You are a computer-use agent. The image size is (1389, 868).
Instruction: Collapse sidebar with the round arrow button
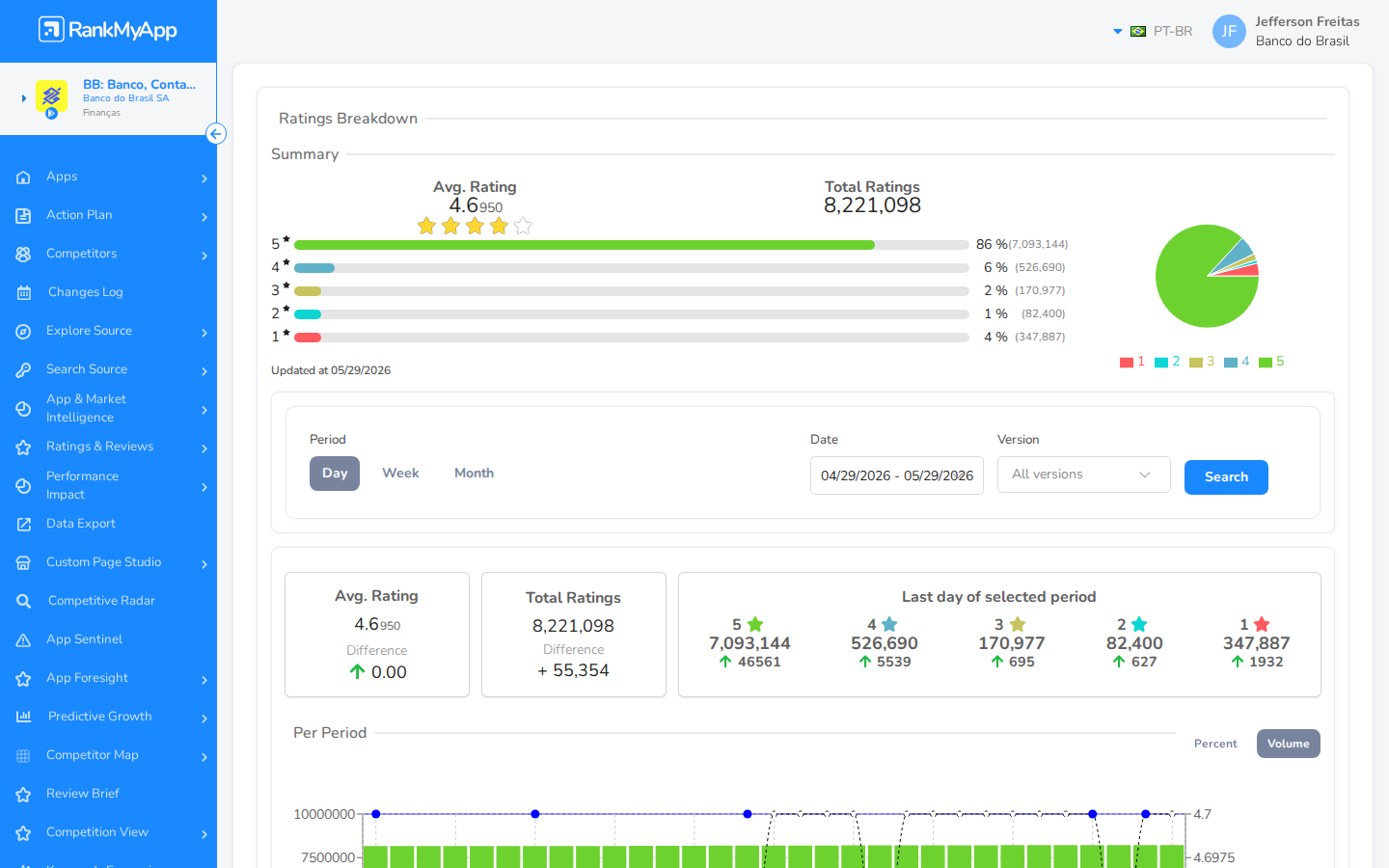point(216,134)
